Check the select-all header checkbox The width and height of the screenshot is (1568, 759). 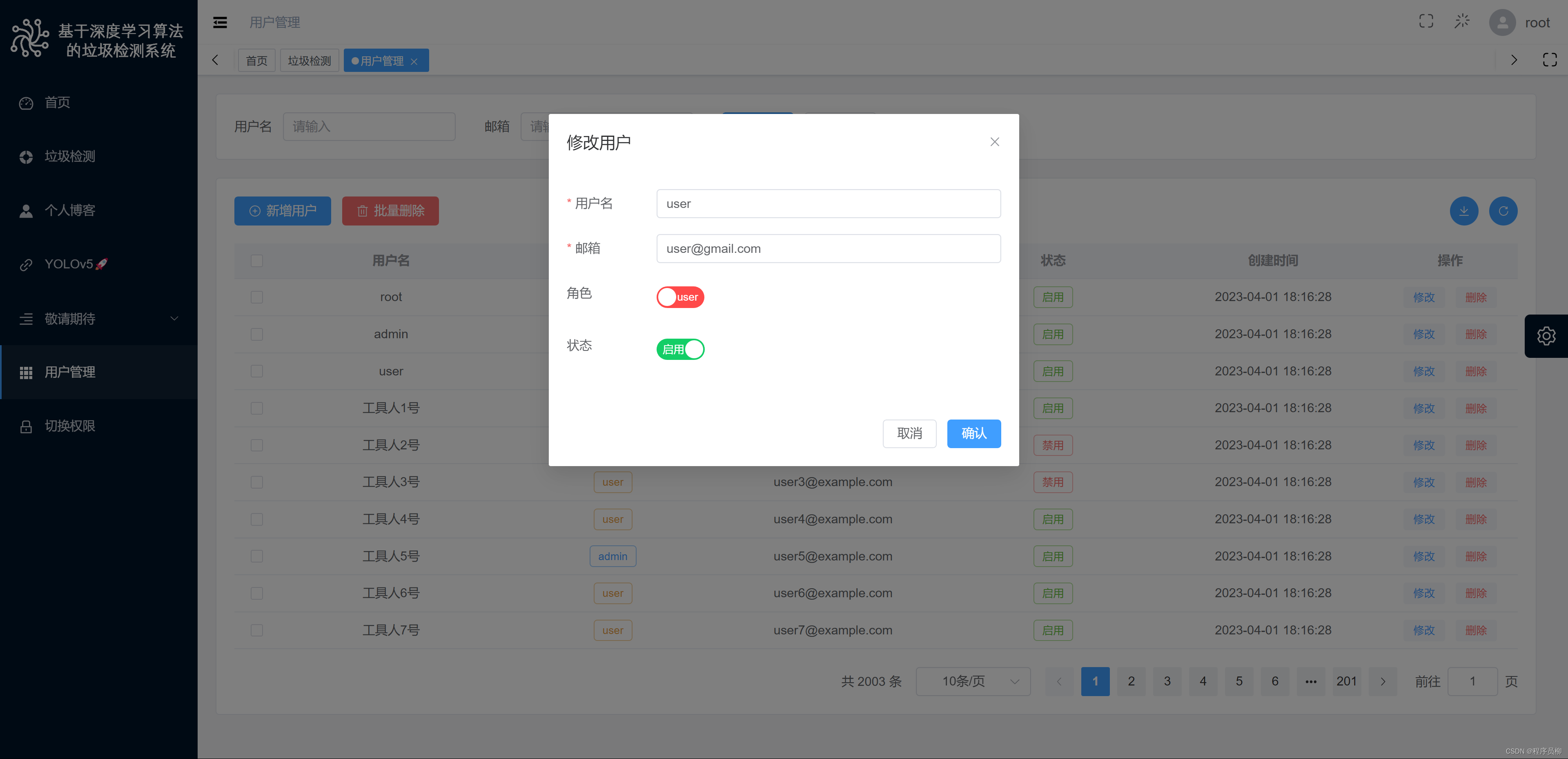[x=257, y=261]
